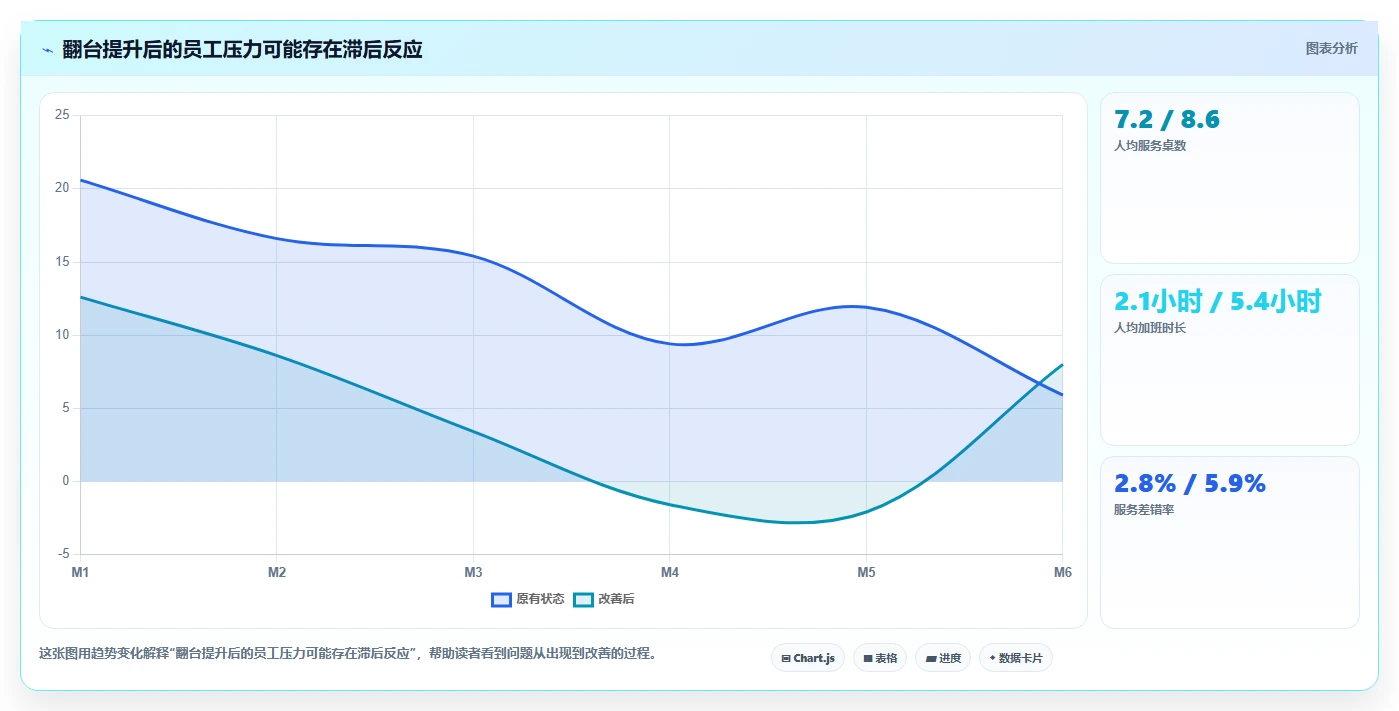
Task: Open the 人均加班时长 stat card
Action: 1230,360
